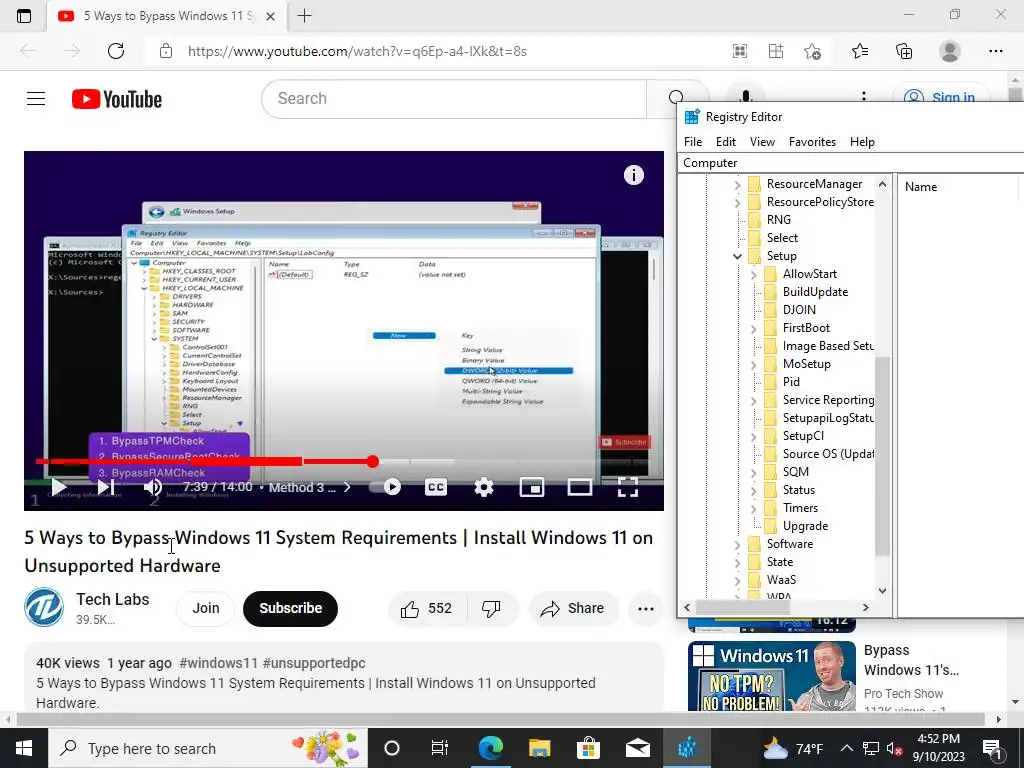Share the video
The height and width of the screenshot is (768, 1024).
(573, 609)
